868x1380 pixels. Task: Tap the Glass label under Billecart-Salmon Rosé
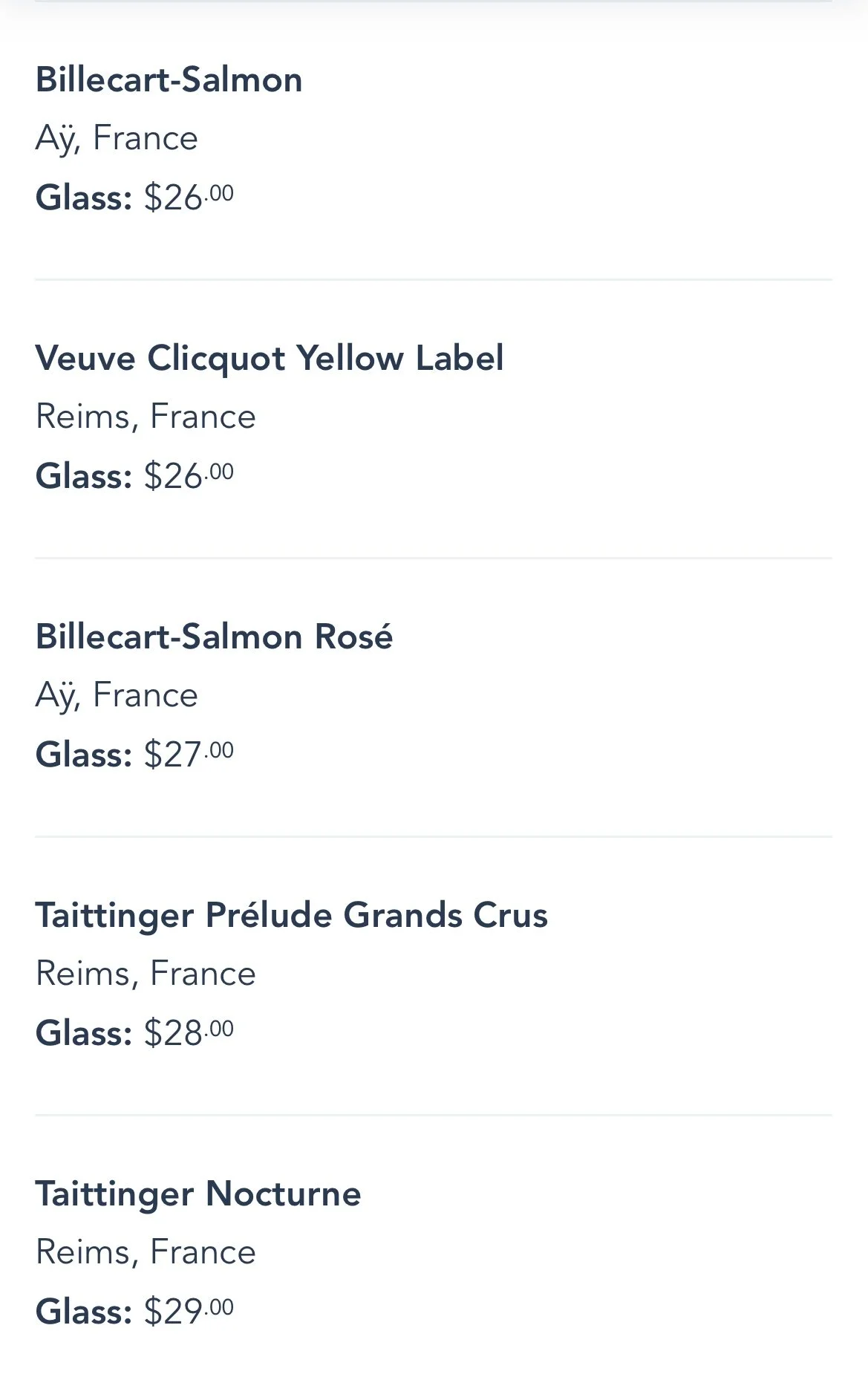coord(83,755)
